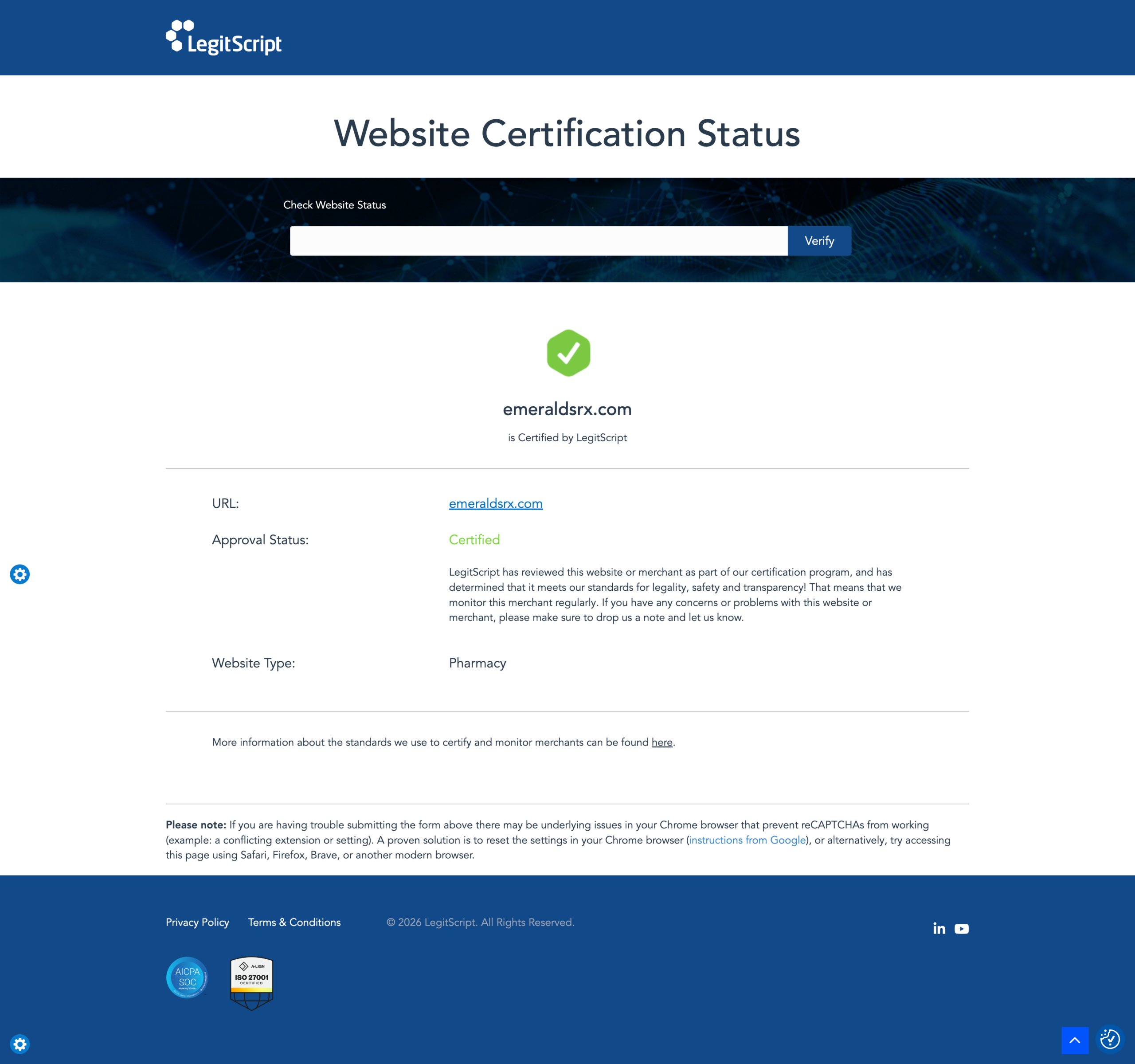Follow the 'here' standards link
The height and width of the screenshot is (1064, 1135).
click(x=661, y=742)
